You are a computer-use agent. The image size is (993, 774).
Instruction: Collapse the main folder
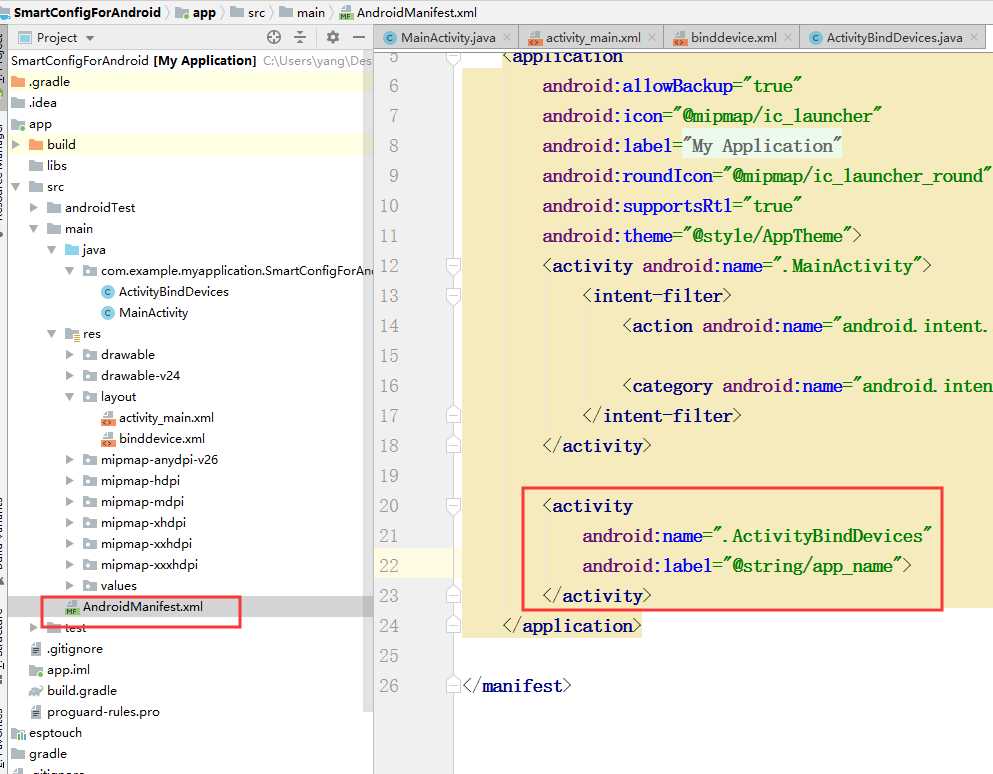[34, 228]
